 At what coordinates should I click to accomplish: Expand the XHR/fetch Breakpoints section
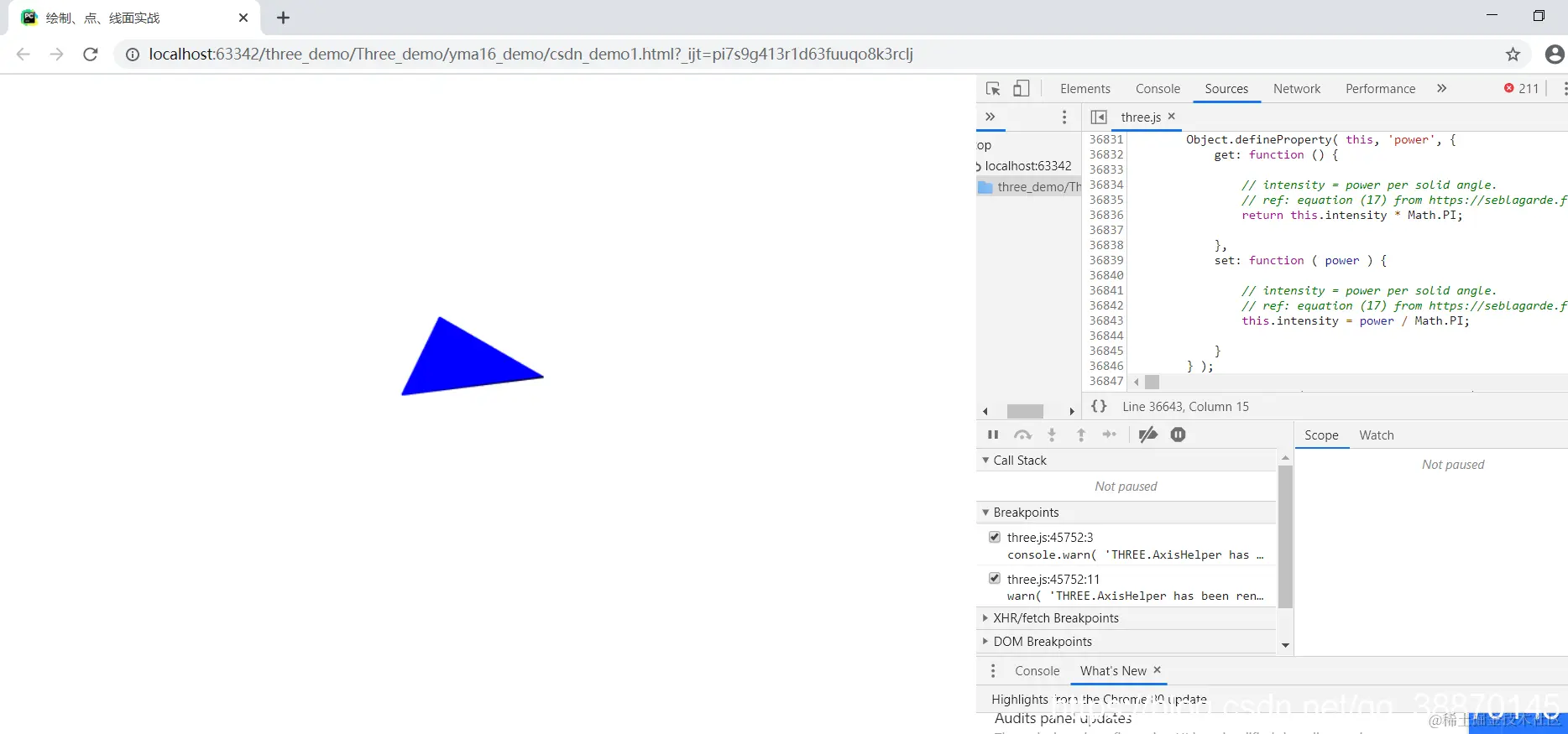(x=985, y=618)
